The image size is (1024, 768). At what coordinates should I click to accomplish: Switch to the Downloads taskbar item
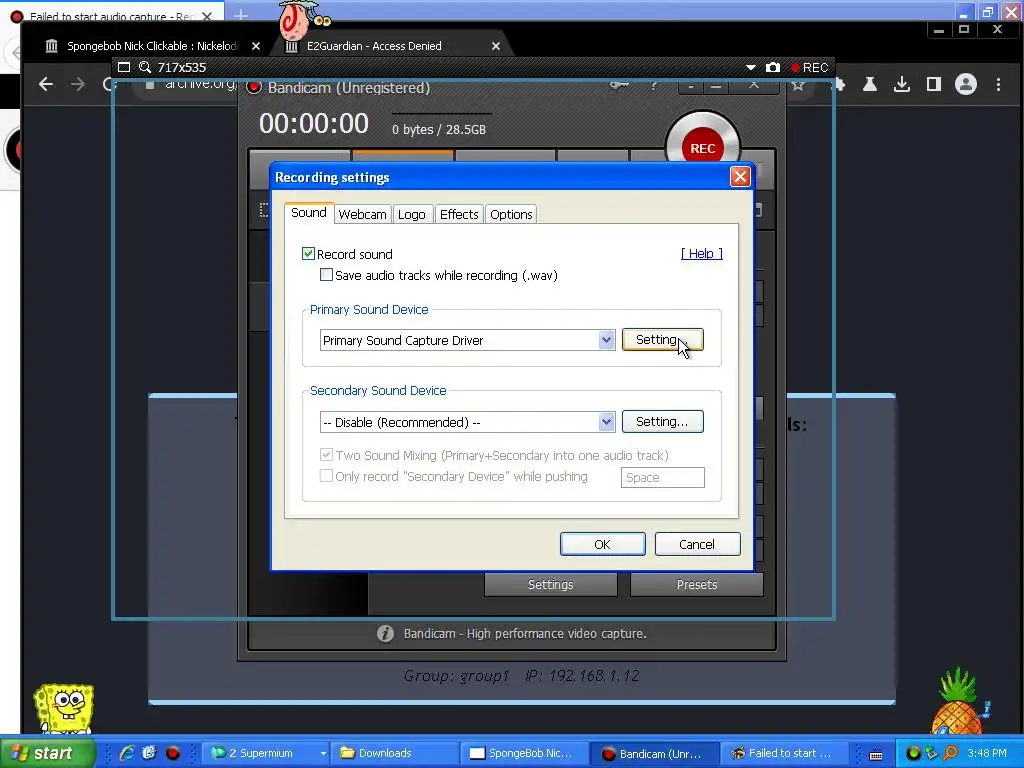(x=394, y=753)
